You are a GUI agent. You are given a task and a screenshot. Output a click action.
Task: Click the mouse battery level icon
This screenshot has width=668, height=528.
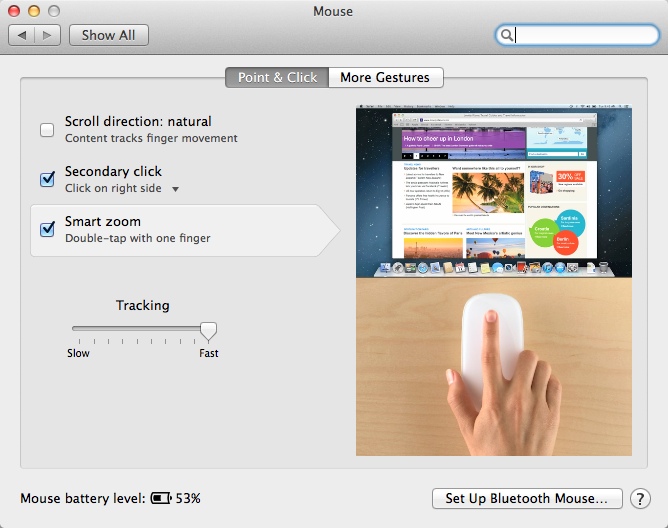click(x=161, y=498)
